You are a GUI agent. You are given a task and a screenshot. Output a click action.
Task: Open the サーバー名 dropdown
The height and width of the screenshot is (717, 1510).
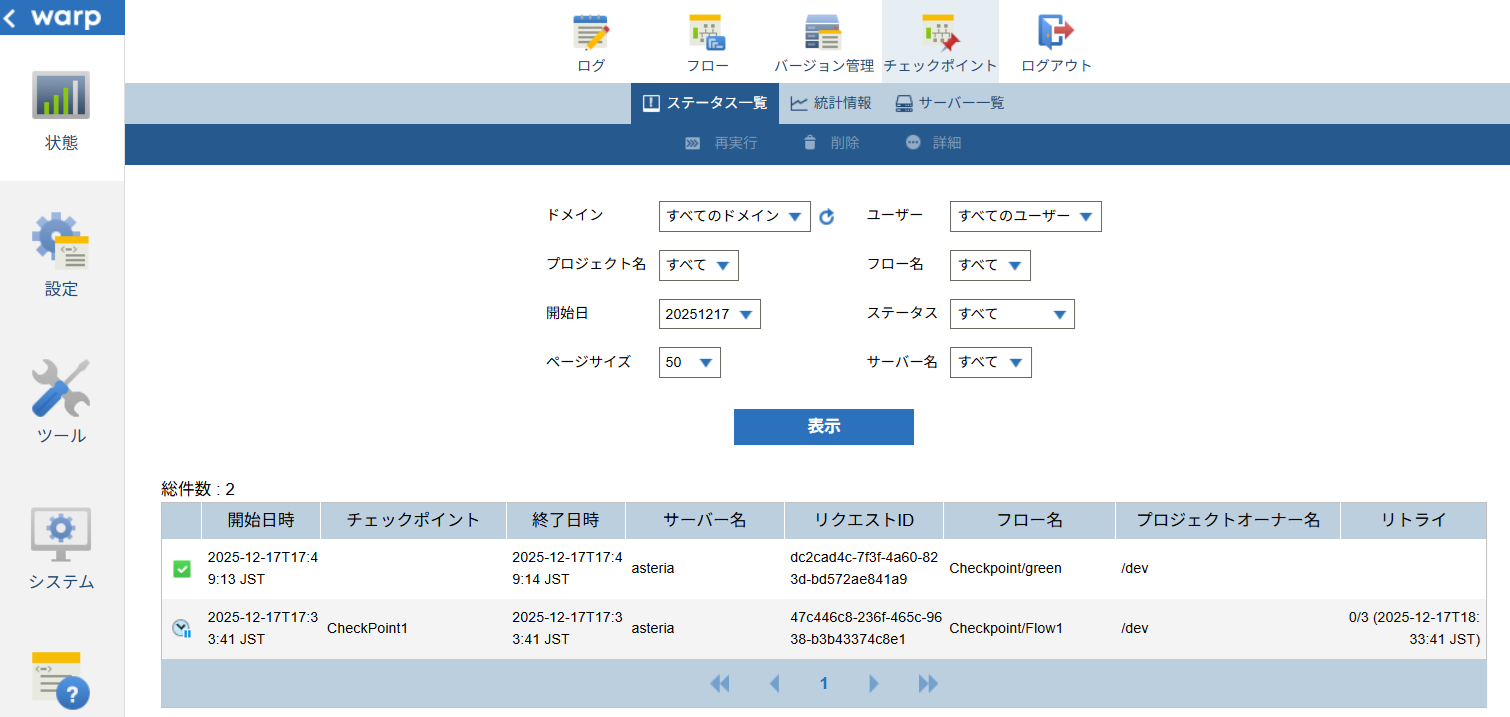pos(991,362)
